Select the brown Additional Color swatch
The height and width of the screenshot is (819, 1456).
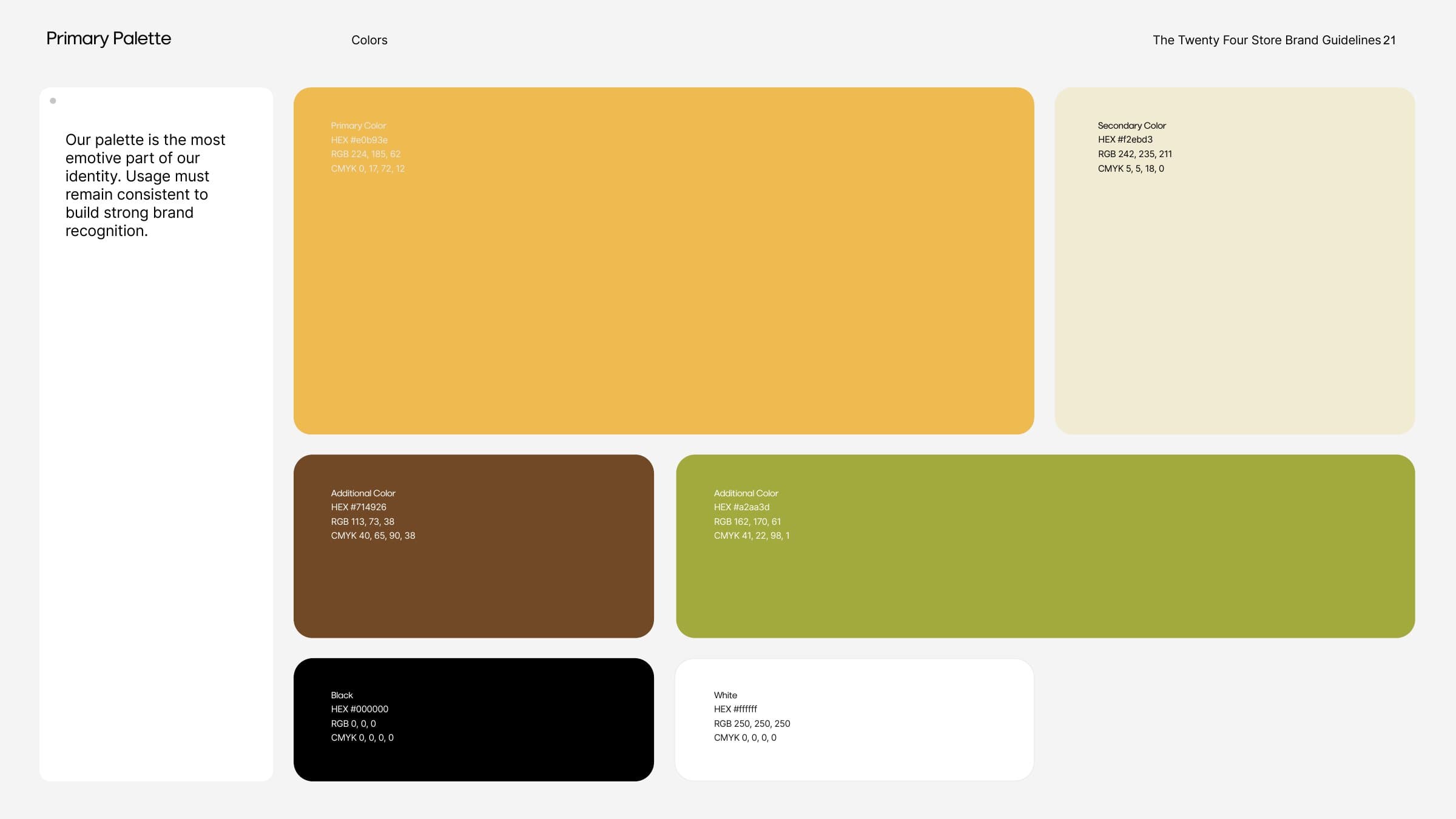474,546
